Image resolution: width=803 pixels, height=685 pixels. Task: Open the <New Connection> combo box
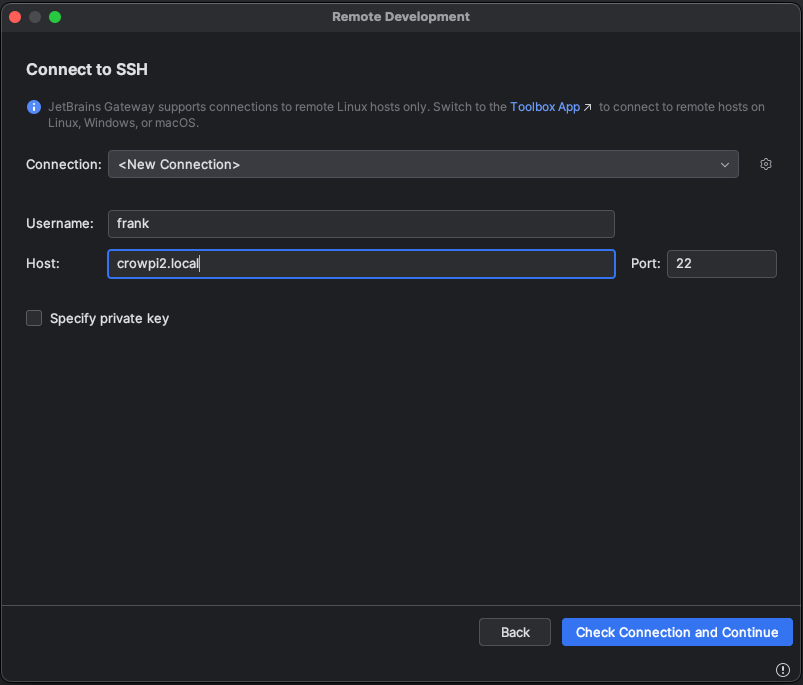pyautogui.click(x=420, y=164)
